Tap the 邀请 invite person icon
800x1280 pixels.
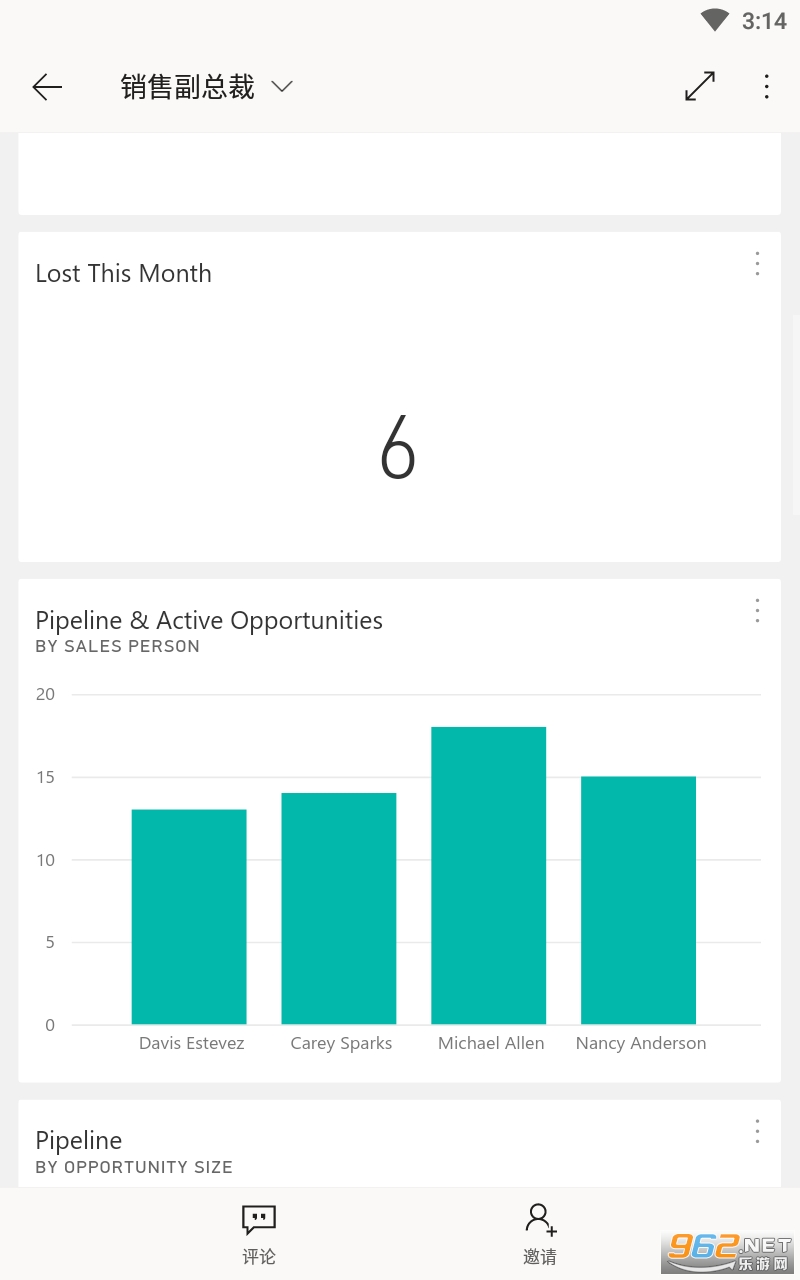click(540, 1219)
